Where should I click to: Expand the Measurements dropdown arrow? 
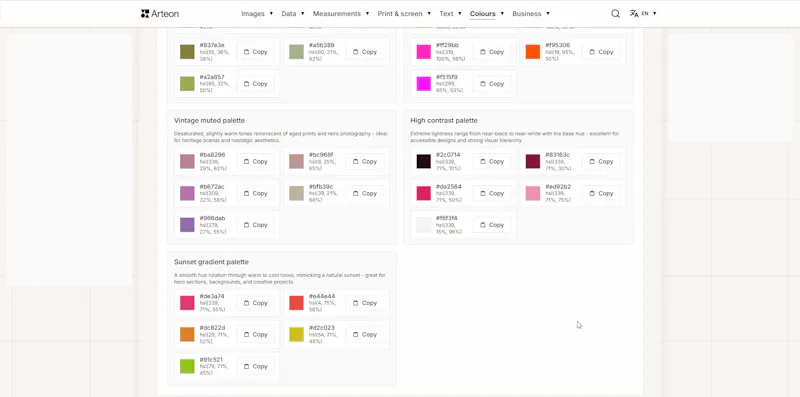(x=367, y=14)
